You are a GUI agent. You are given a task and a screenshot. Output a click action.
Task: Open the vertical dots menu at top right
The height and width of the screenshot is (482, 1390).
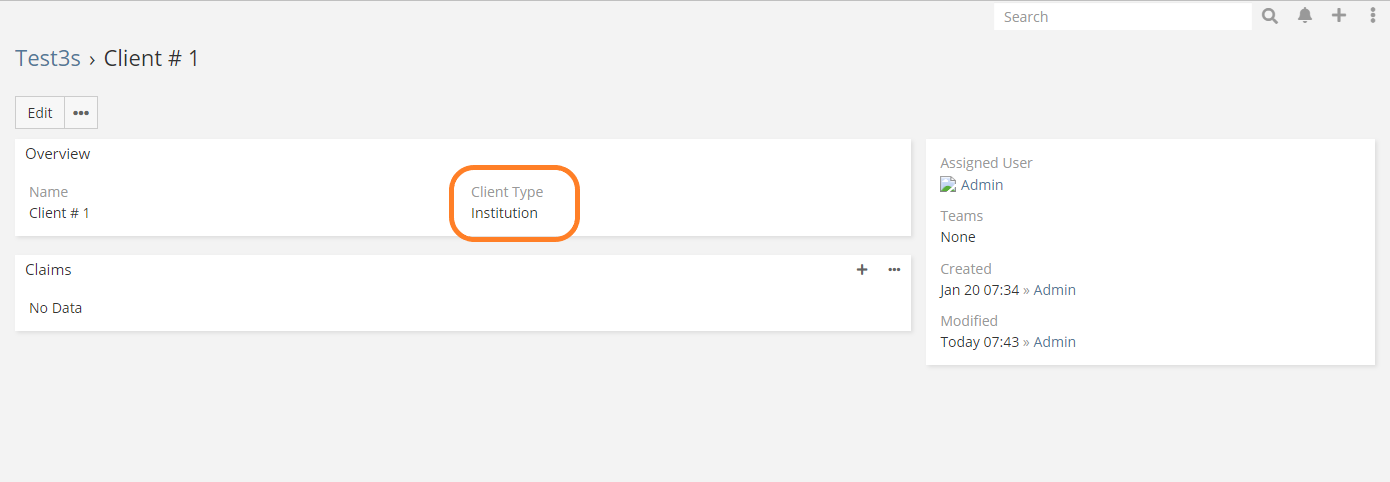tap(1372, 16)
